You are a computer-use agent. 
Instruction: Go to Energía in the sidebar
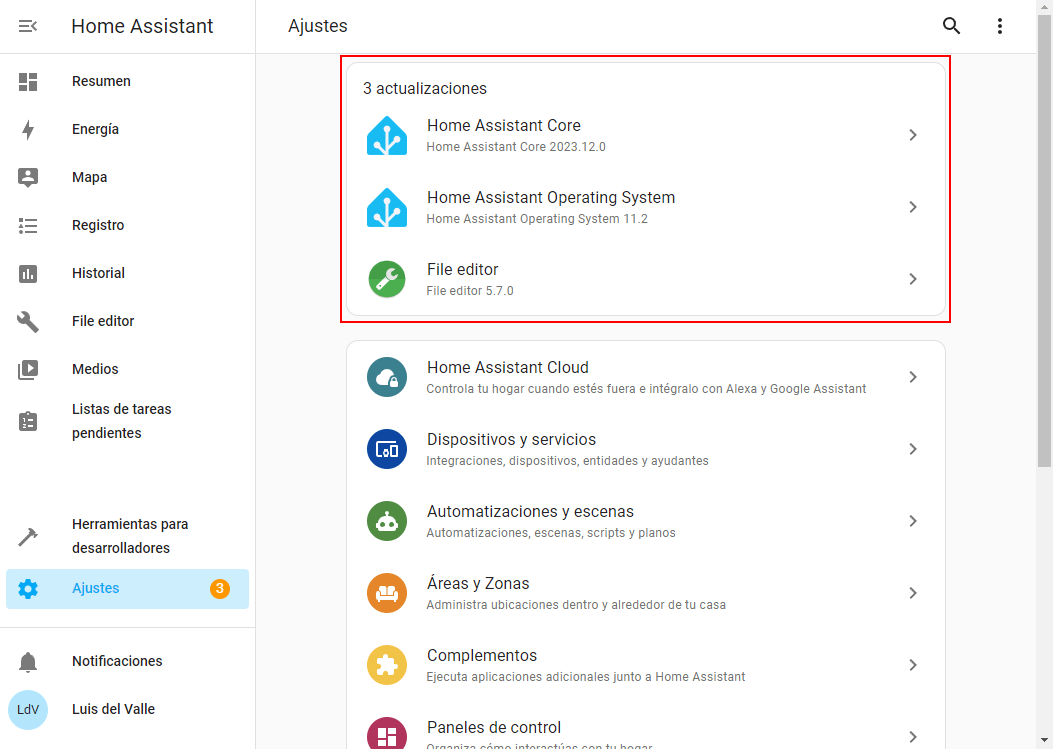coord(95,129)
